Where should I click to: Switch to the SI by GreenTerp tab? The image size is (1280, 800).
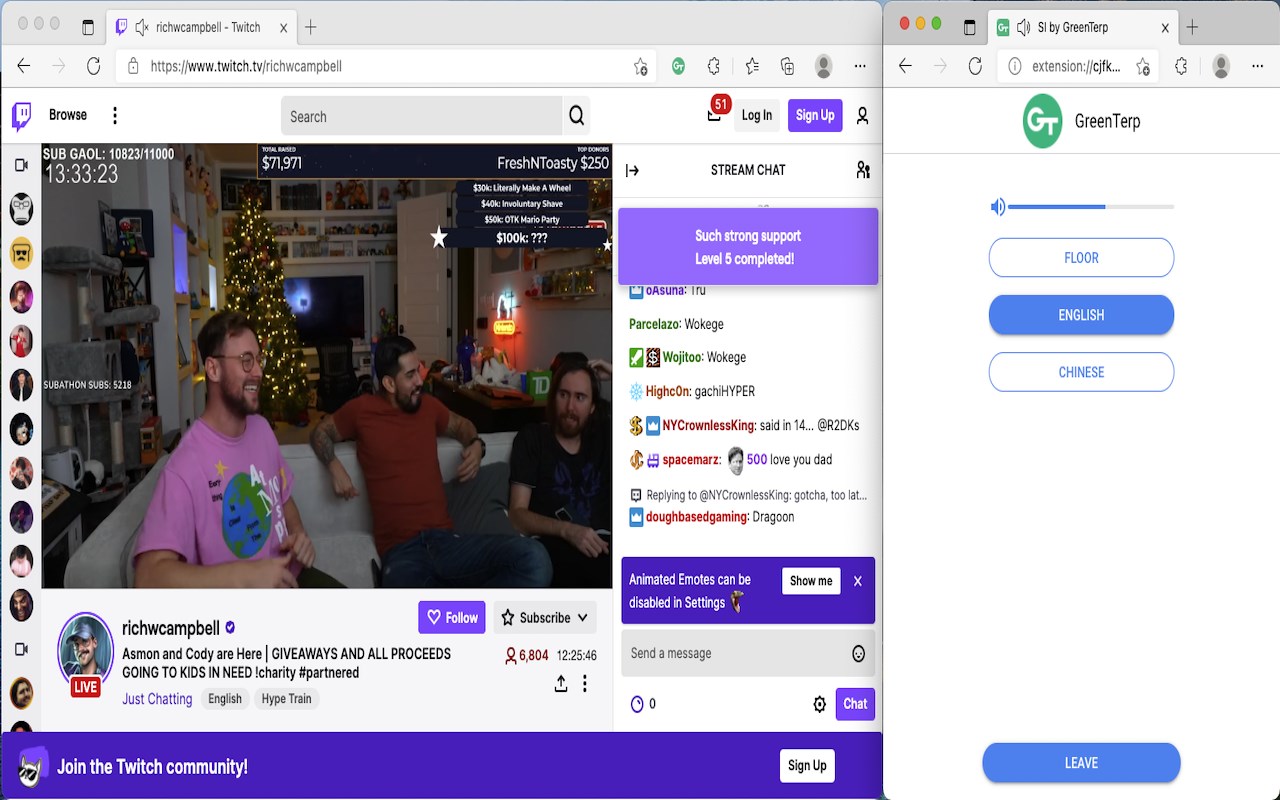pos(1082,27)
